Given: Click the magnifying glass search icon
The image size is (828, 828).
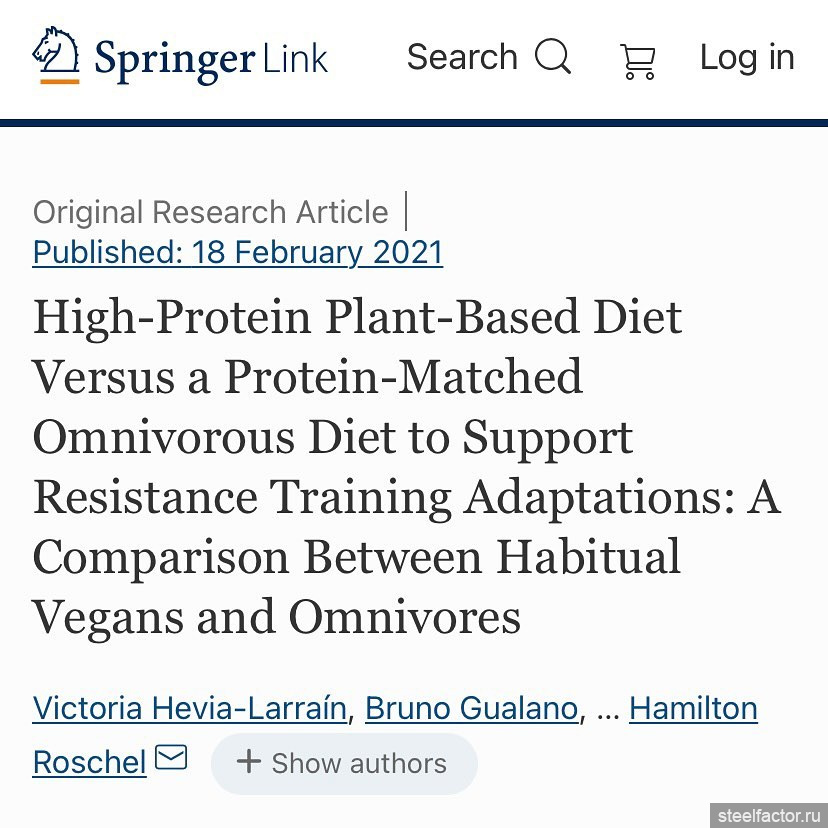Looking at the screenshot, I should pyautogui.click(x=552, y=56).
